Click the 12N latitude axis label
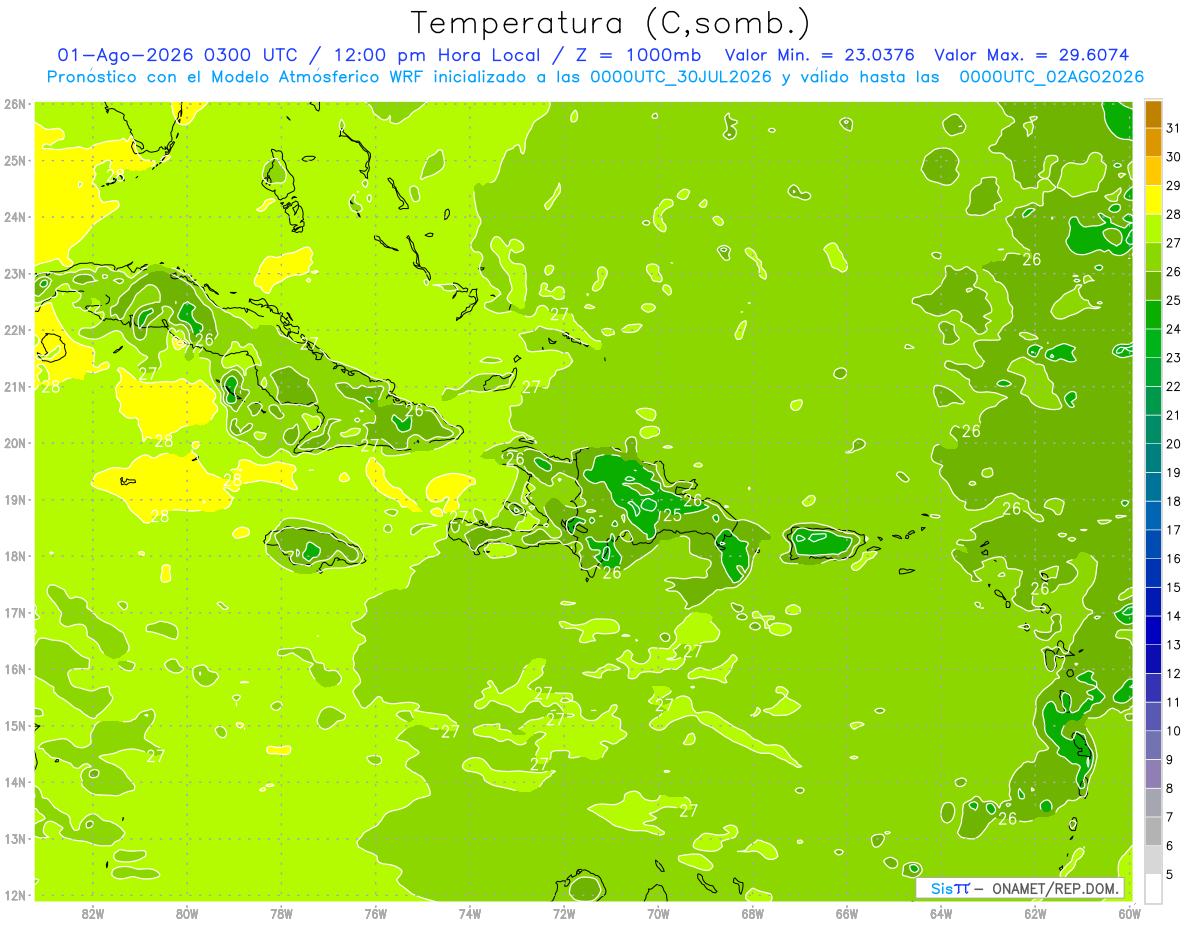This screenshot has height=927, width=1200. click(15, 895)
